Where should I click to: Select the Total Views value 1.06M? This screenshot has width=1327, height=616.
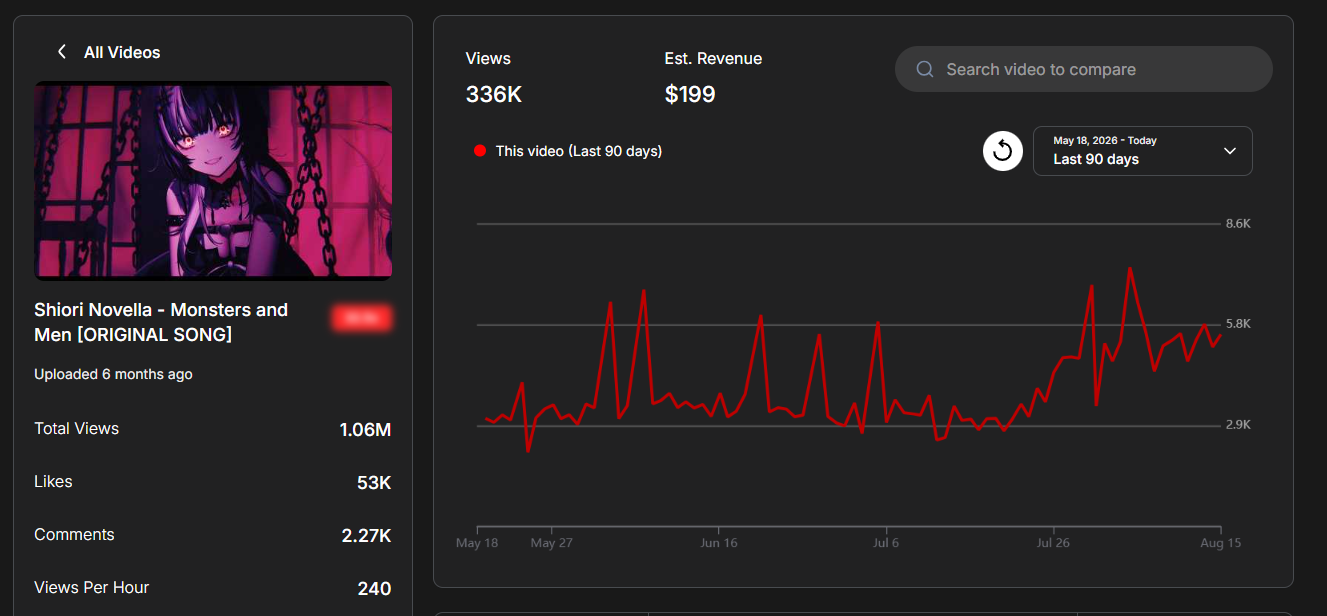coord(365,430)
